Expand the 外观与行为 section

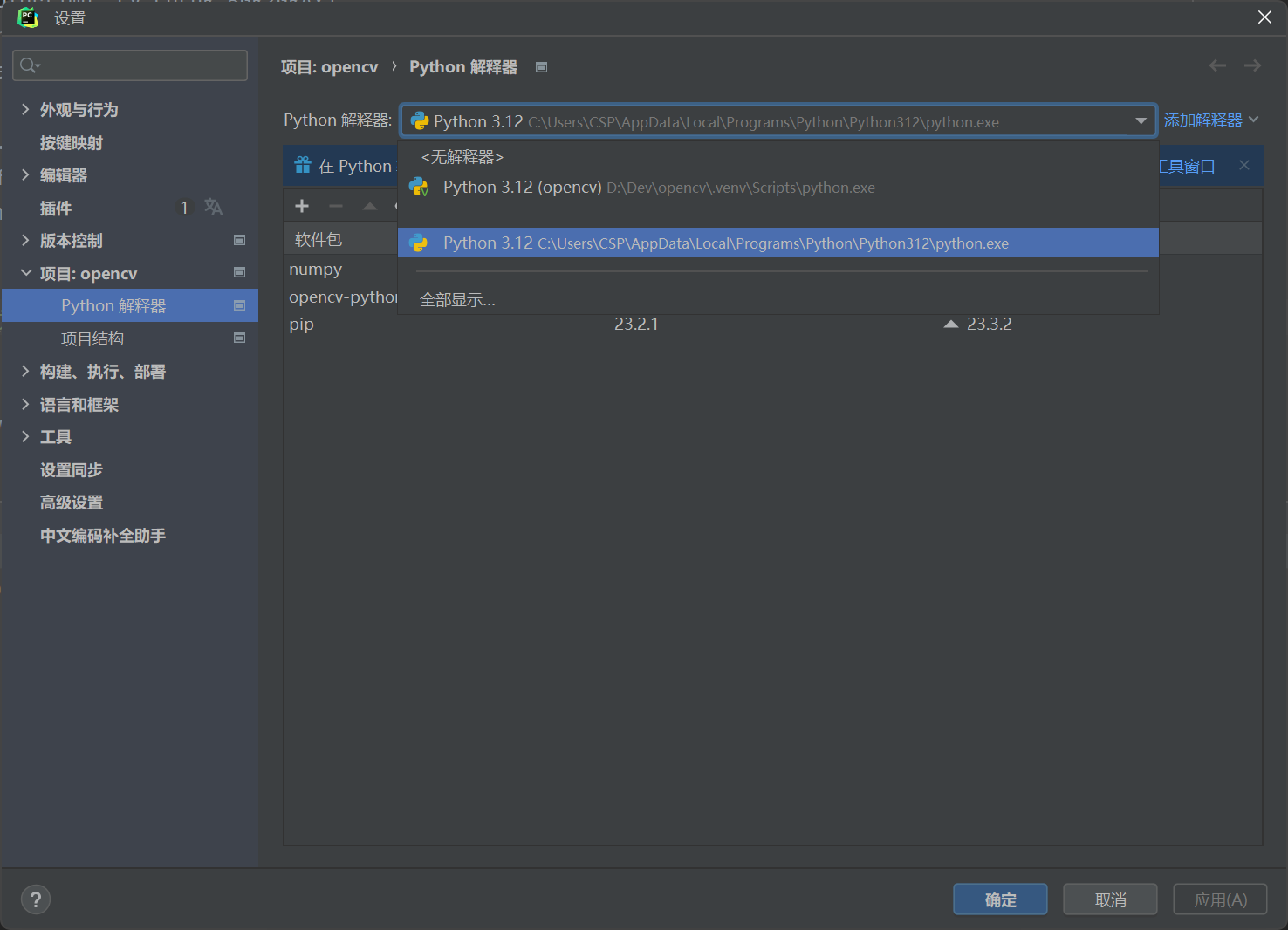tap(25, 109)
